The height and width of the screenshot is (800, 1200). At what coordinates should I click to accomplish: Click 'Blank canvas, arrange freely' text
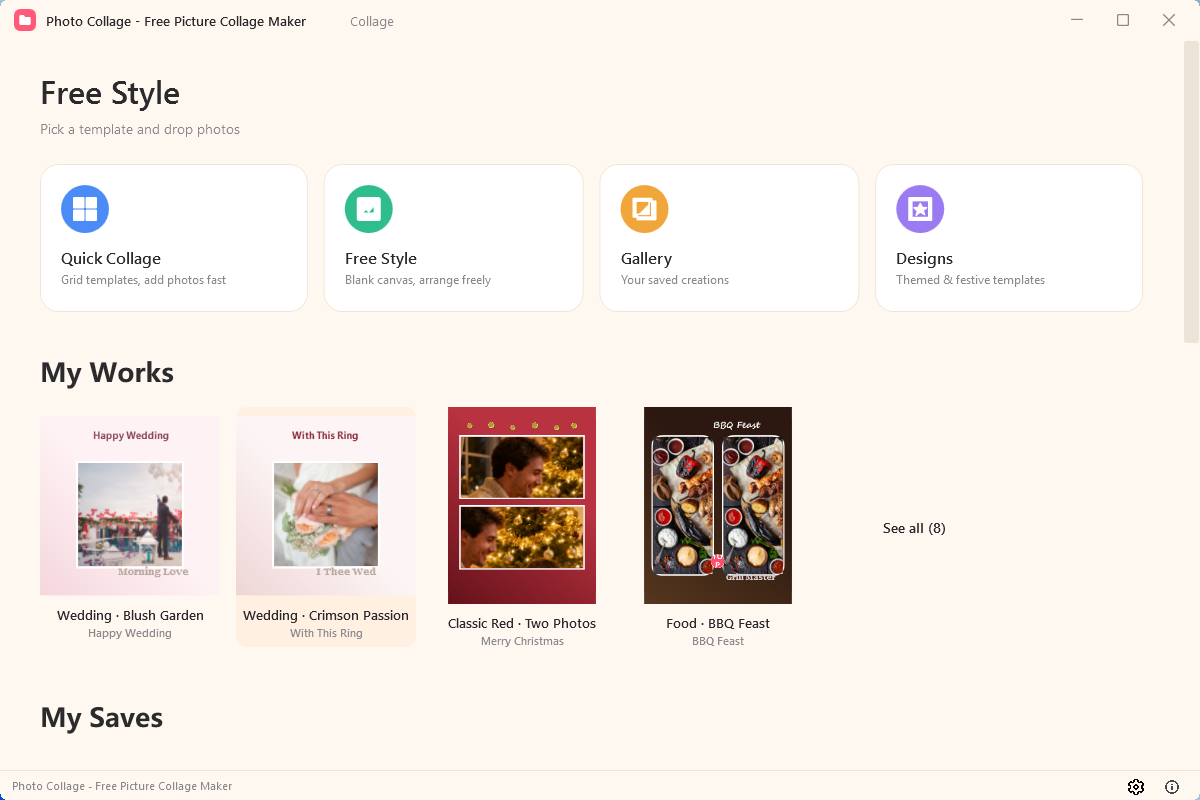pos(418,280)
